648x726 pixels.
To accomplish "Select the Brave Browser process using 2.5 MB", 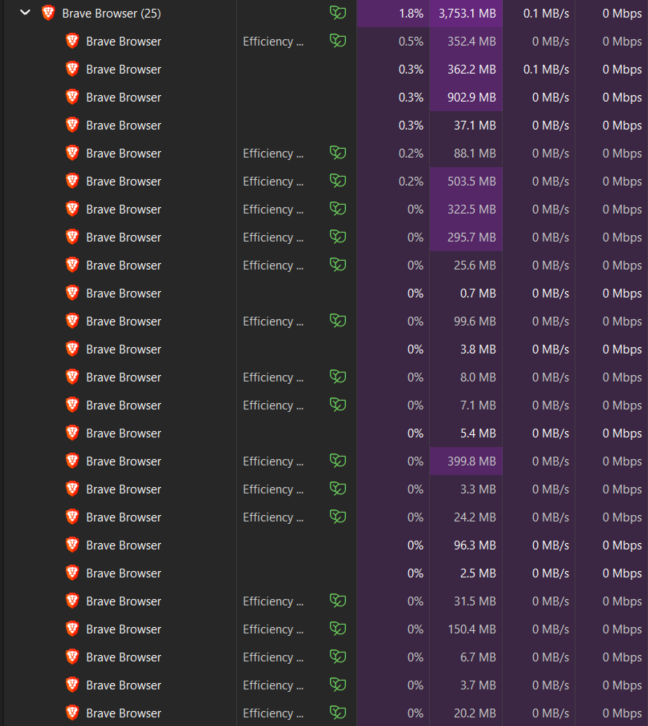I will (123, 573).
